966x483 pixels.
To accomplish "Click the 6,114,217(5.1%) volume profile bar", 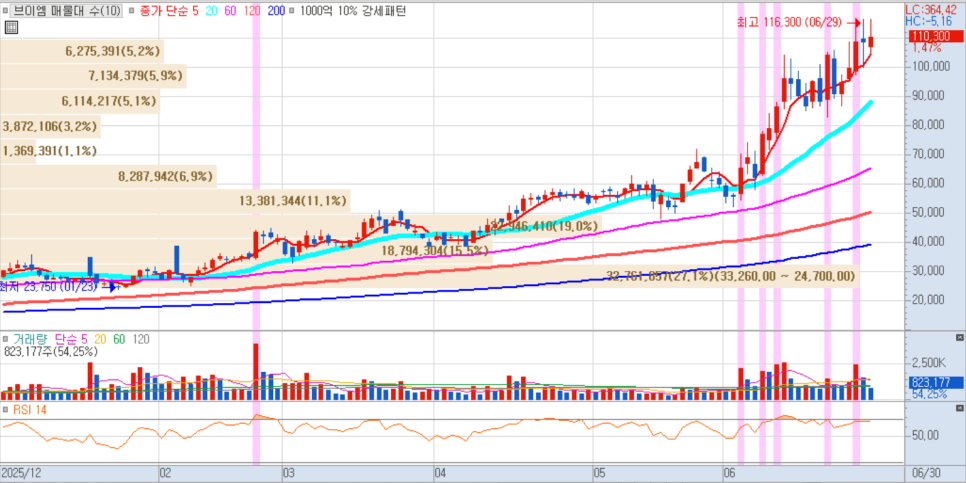I will click(x=79, y=100).
